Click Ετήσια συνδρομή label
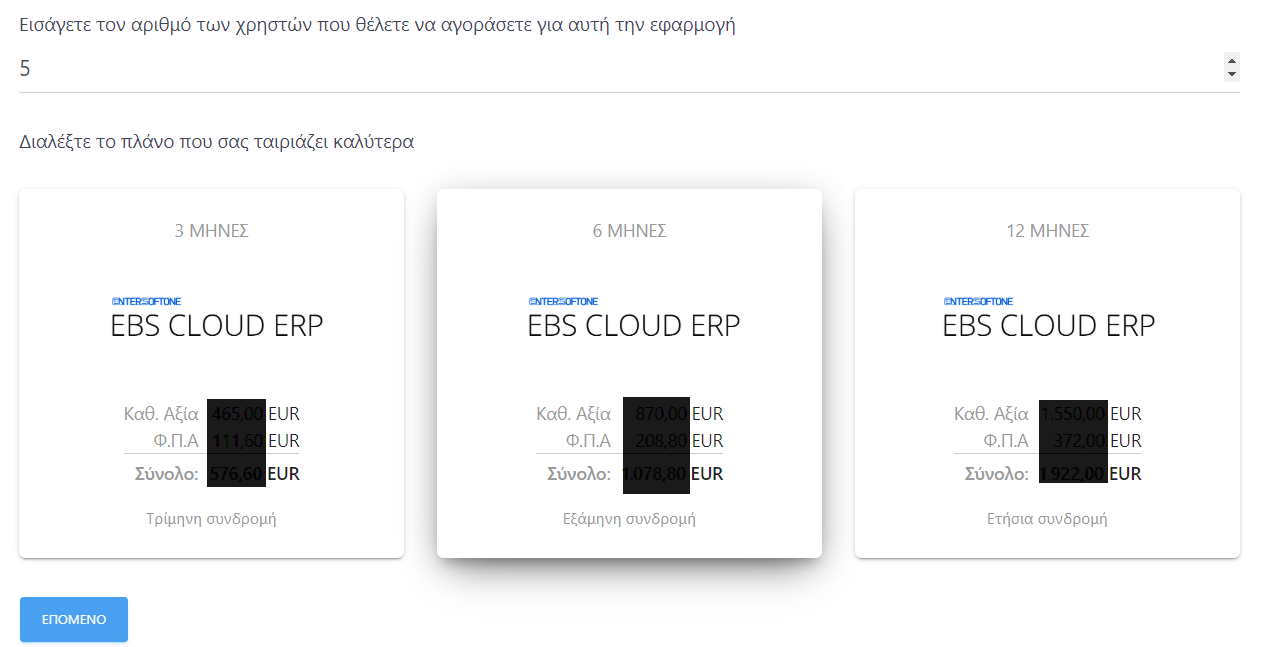The height and width of the screenshot is (647, 1272). click(x=1047, y=519)
